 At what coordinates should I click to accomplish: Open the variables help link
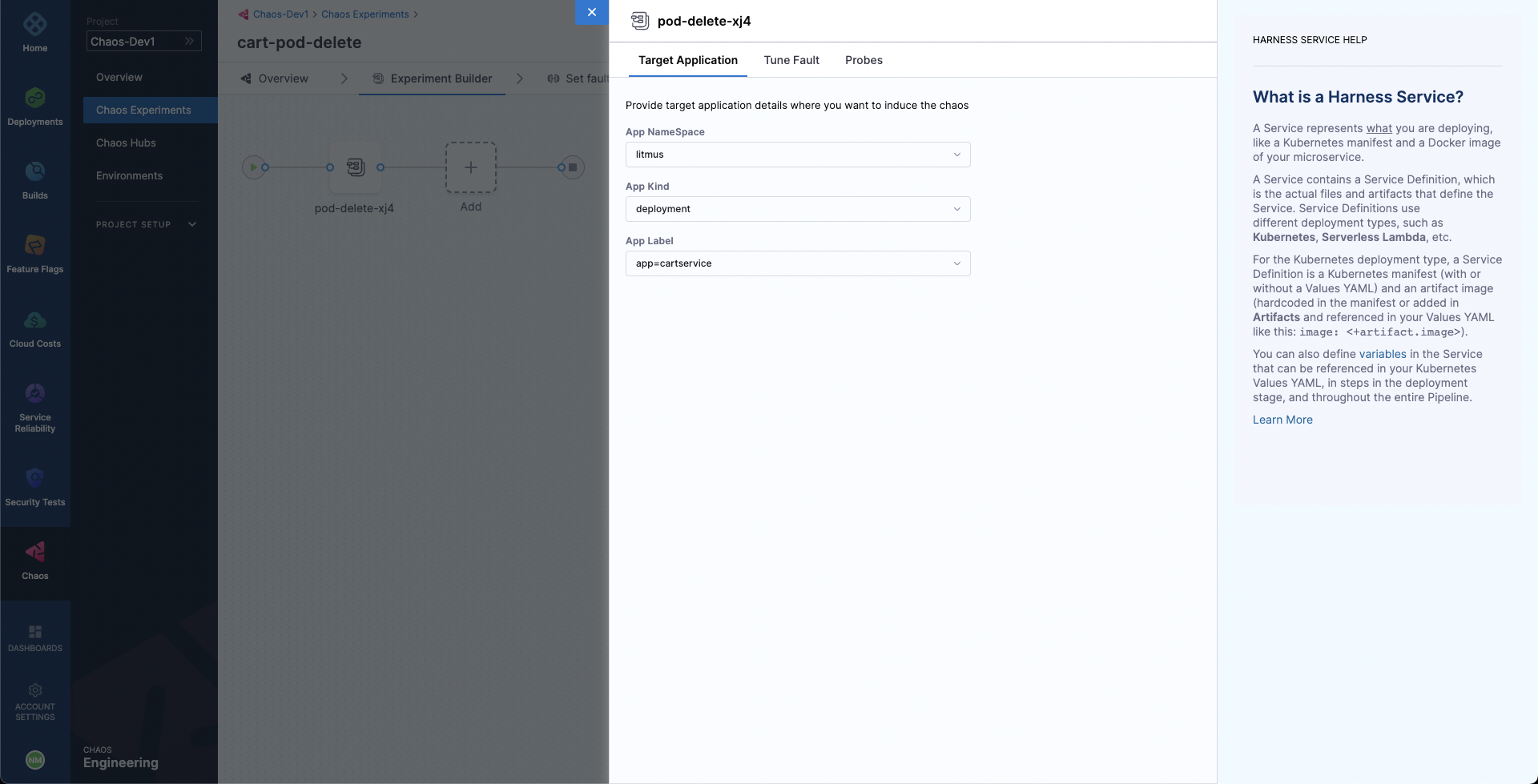pos(1383,354)
